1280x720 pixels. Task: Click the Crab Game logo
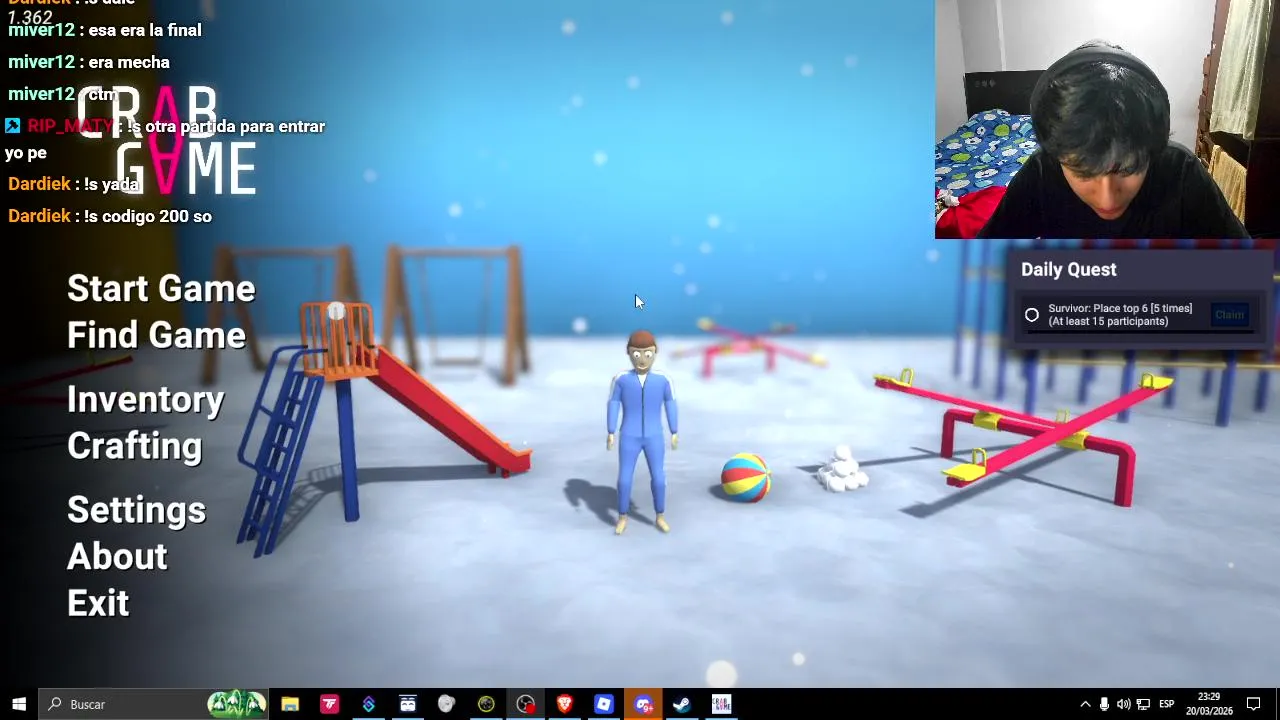click(167, 140)
